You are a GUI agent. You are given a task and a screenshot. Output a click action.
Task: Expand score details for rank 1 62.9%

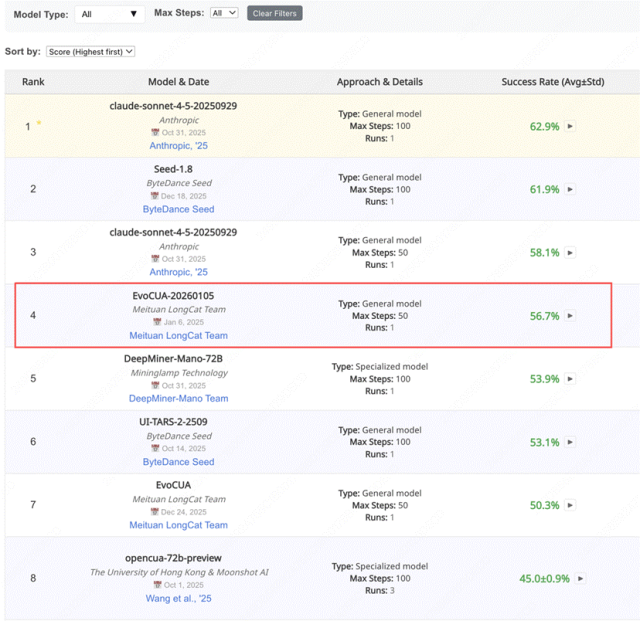[570, 127]
